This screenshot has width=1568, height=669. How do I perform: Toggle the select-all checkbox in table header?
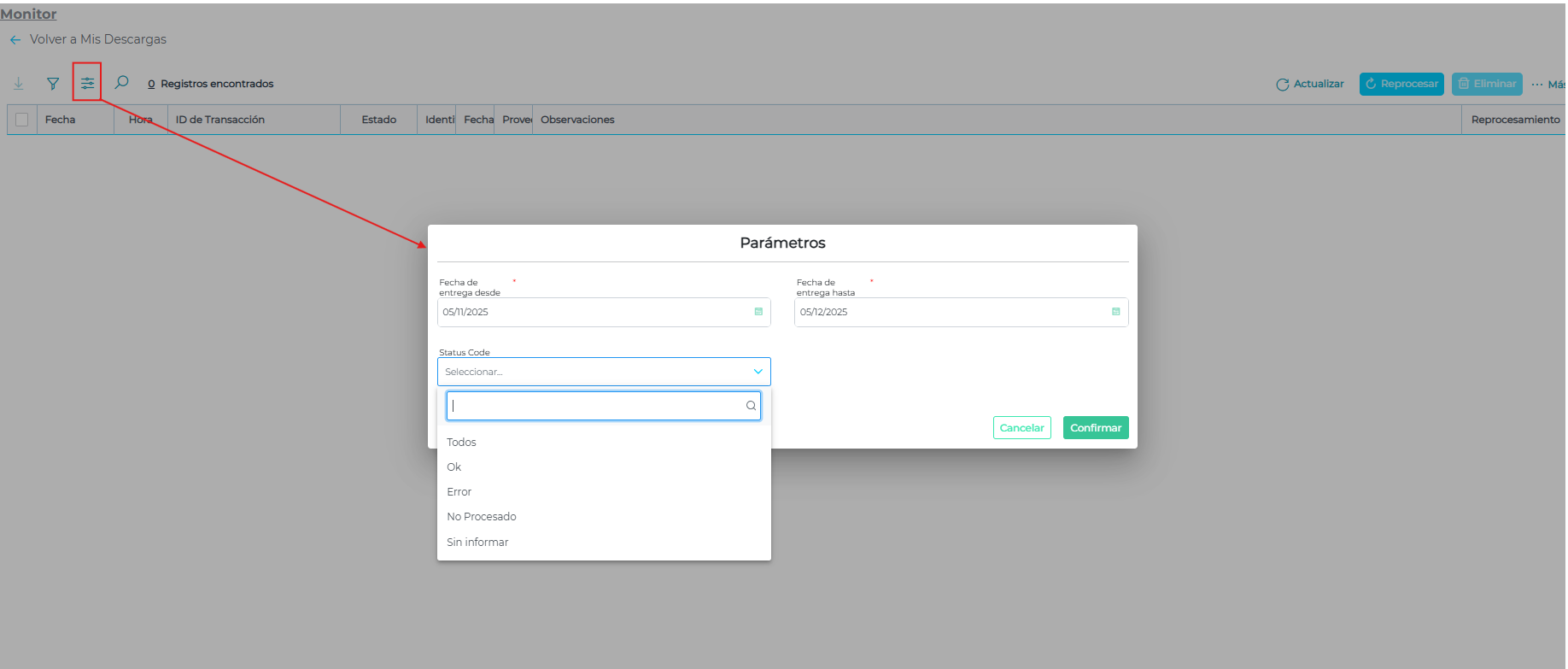[x=22, y=120]
